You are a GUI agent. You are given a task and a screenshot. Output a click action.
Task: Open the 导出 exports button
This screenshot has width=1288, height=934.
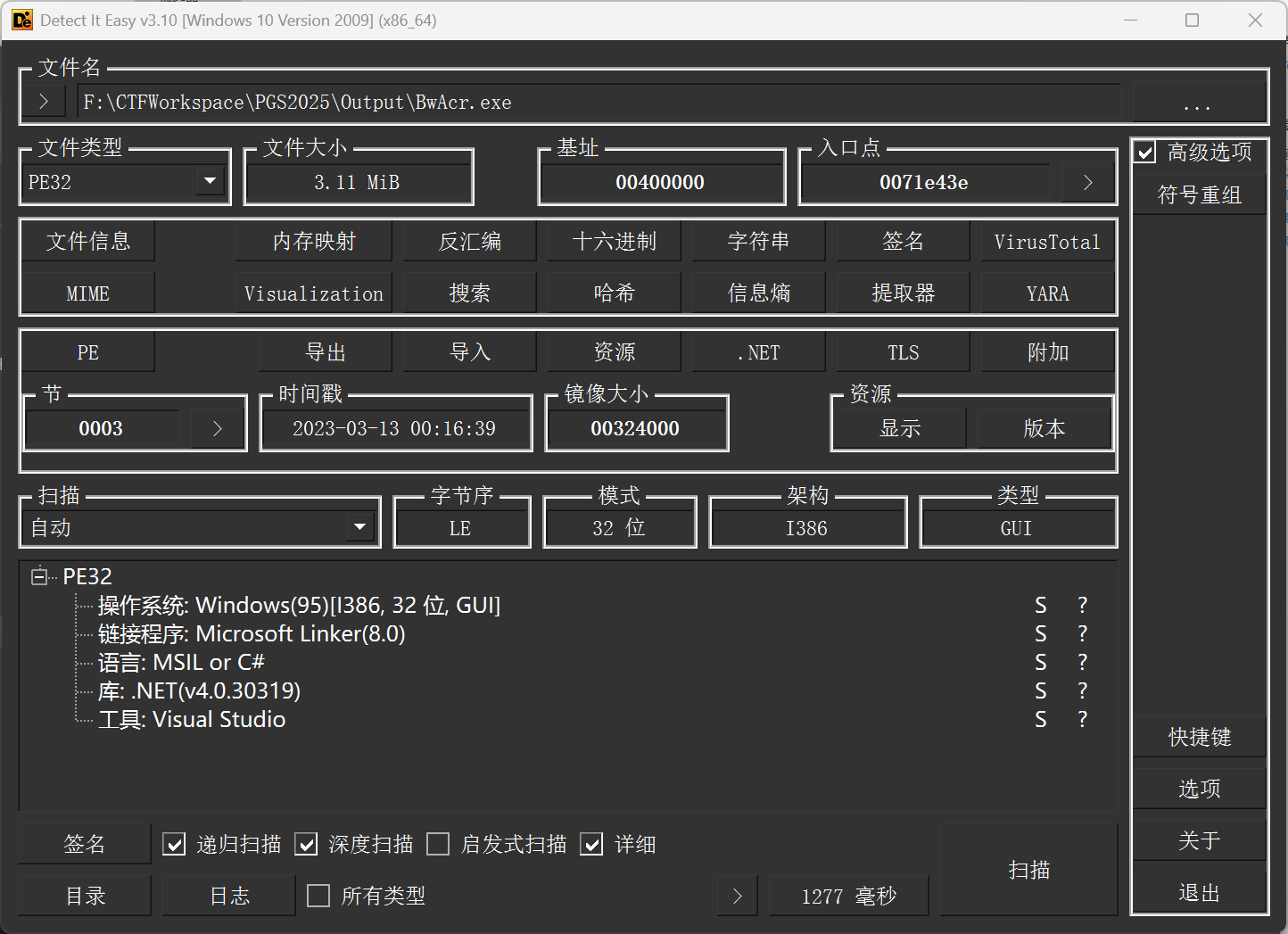[x=325, y=351]
